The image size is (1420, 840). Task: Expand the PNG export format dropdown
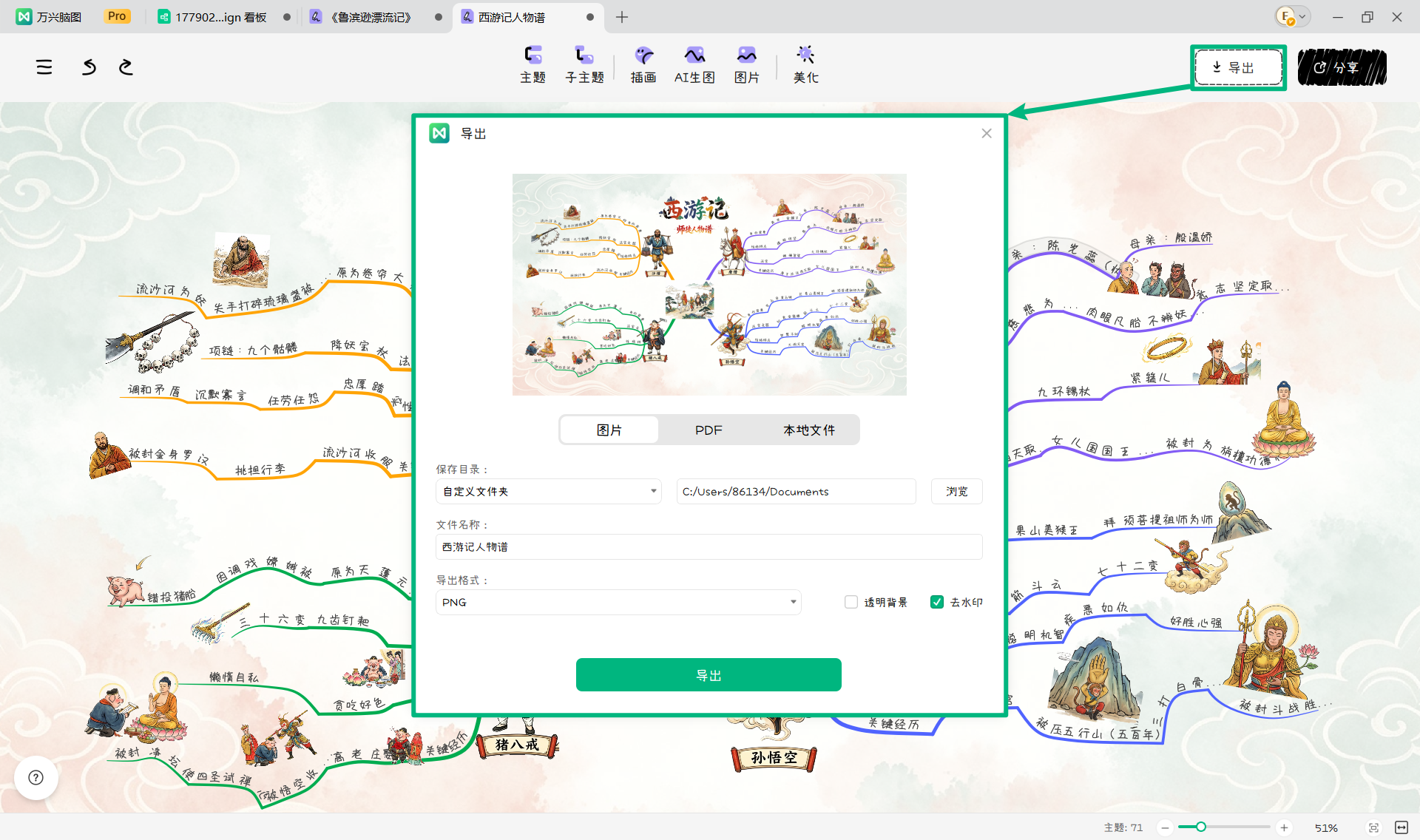618,602
